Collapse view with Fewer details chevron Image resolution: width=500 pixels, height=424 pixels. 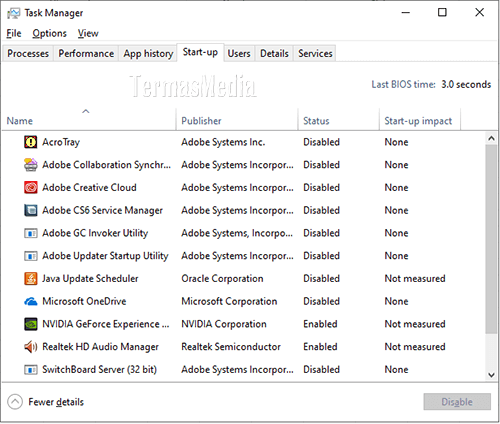(15, 402)
